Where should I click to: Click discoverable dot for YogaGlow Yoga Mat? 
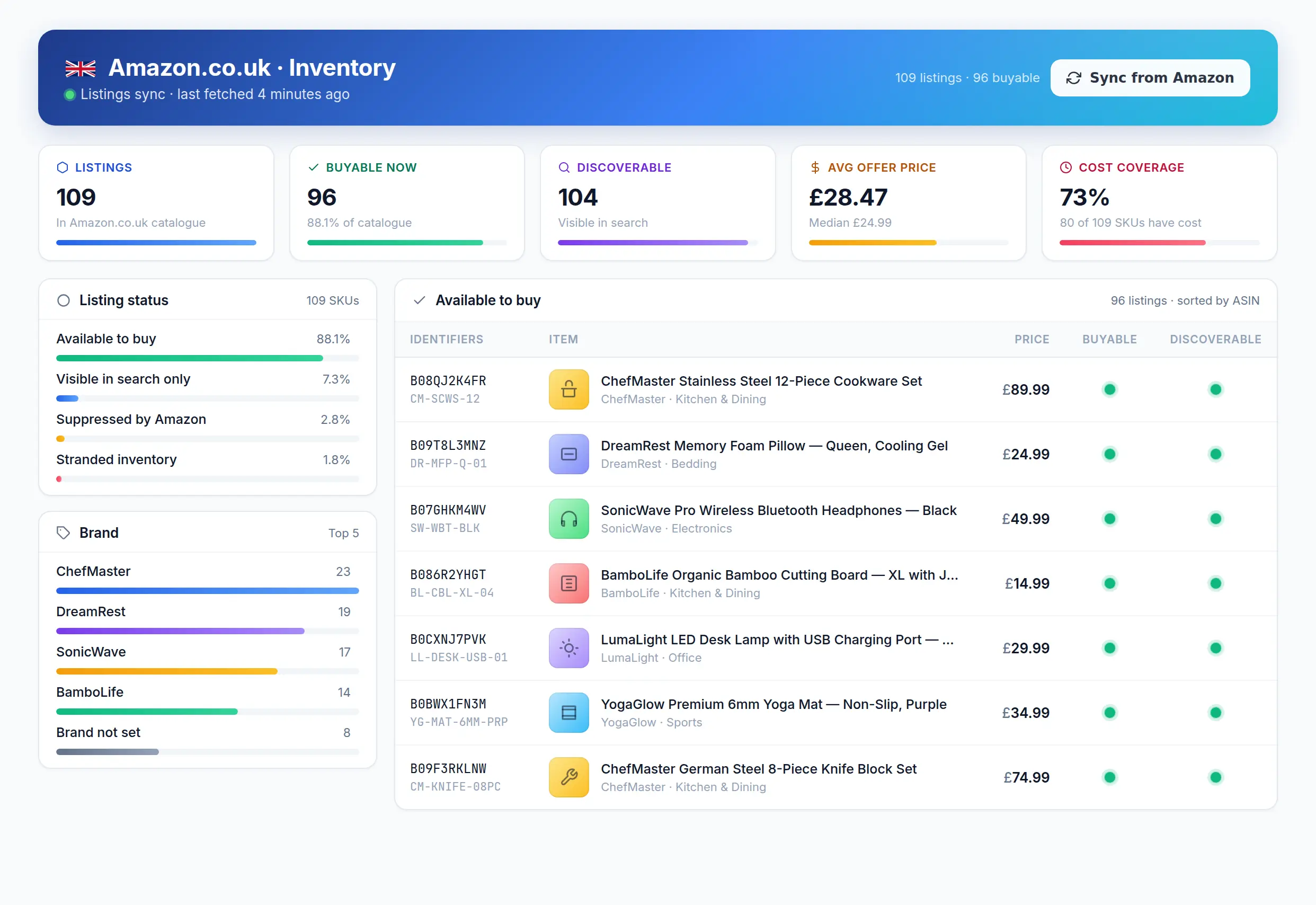[1215, 713]
